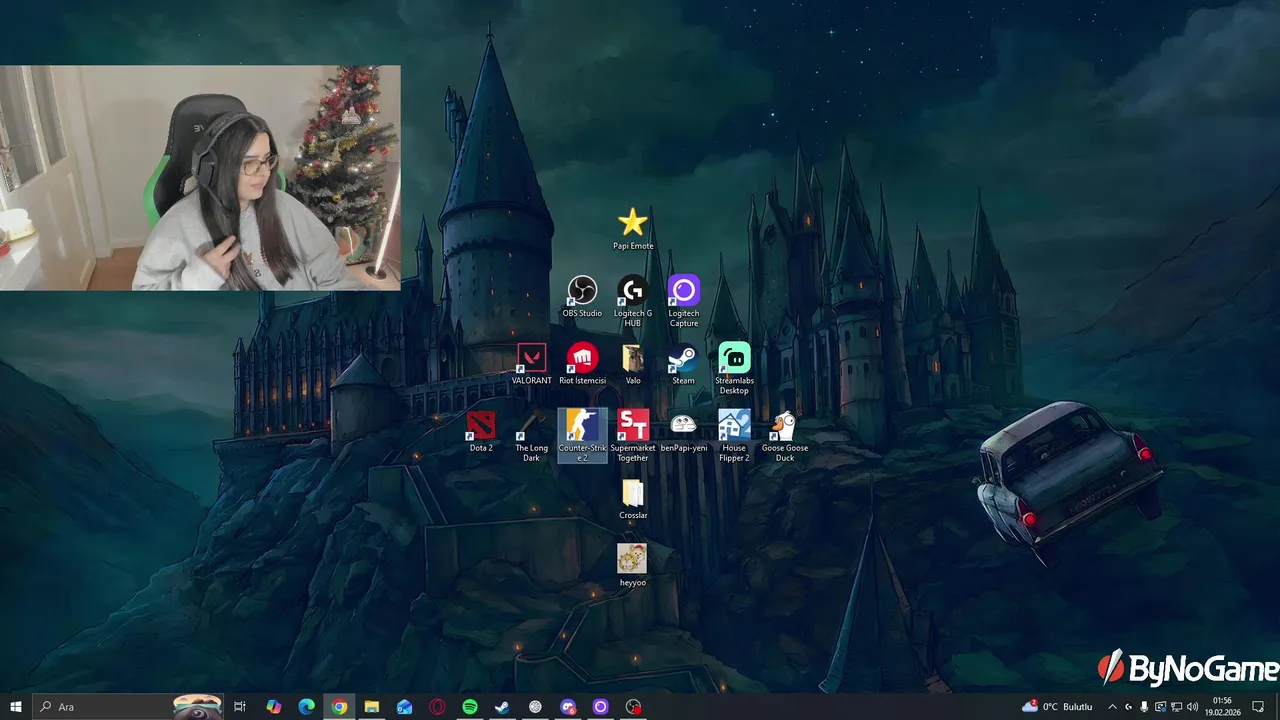Expand hidden system tray icons

pyautogui.click(x=1112, y=707)
